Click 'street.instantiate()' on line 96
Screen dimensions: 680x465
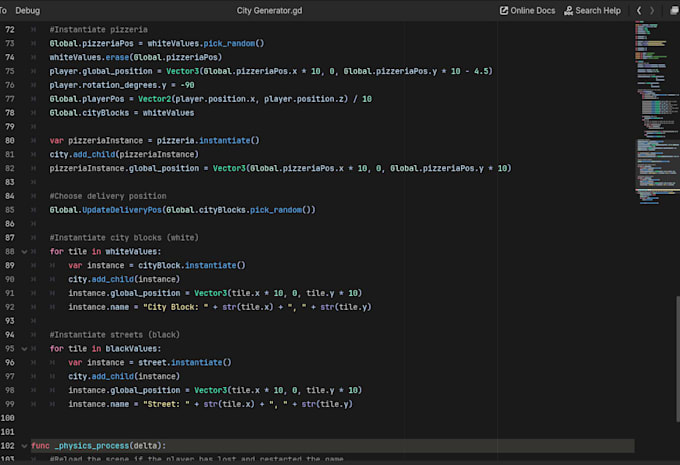coord(185,363)
